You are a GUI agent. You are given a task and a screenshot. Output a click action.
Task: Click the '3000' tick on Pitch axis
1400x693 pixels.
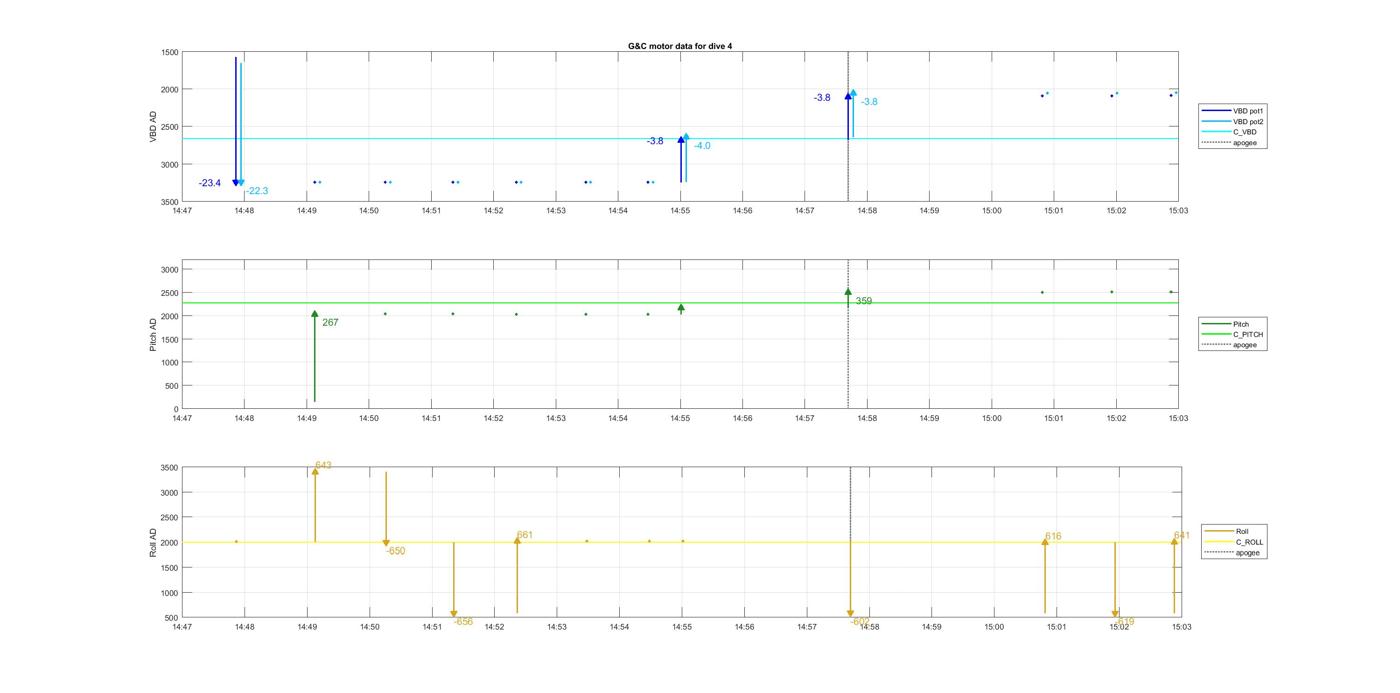(169, 270)
